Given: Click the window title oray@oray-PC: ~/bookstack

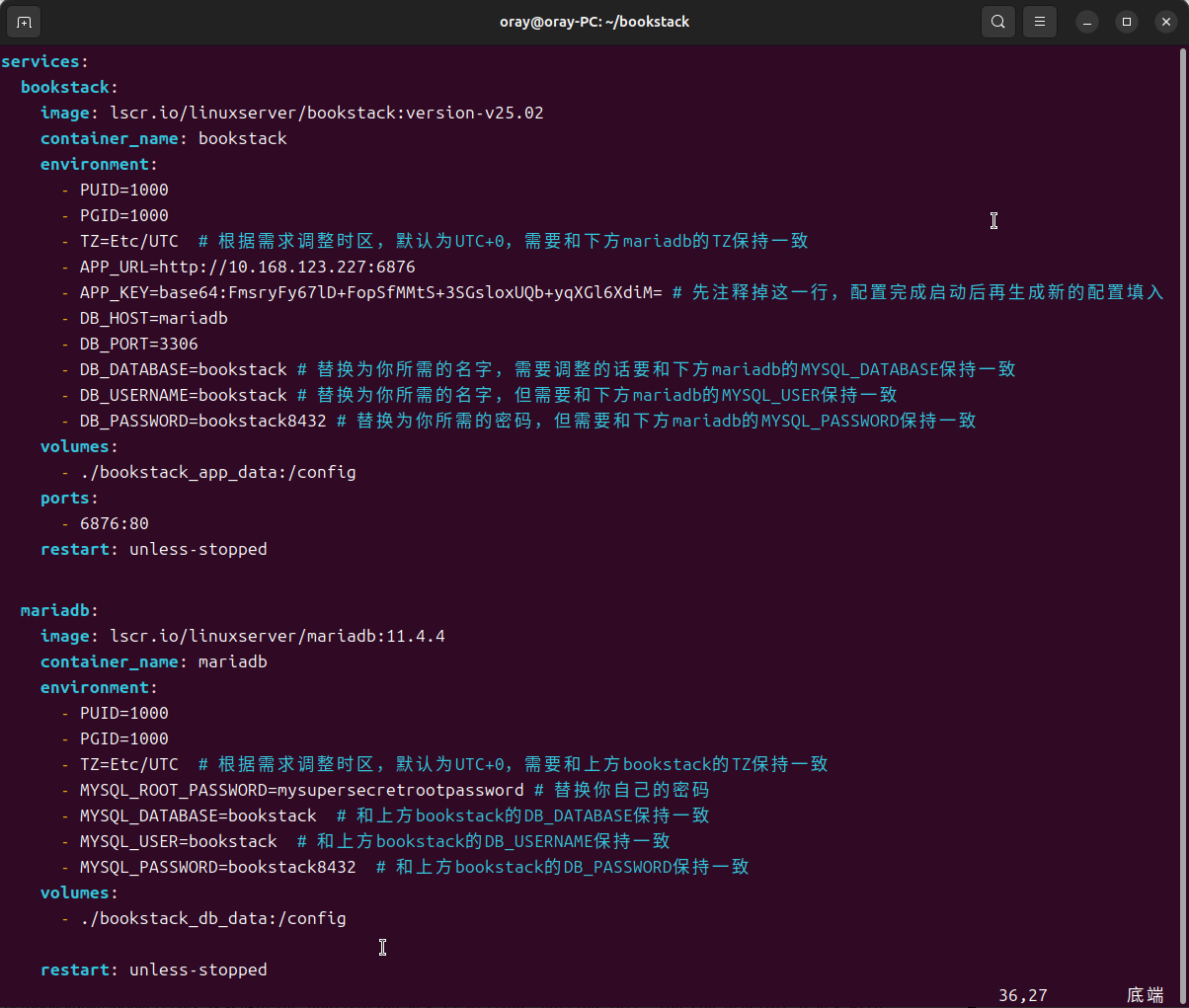Looking at the screenshot, I should (x=594, y=22).
